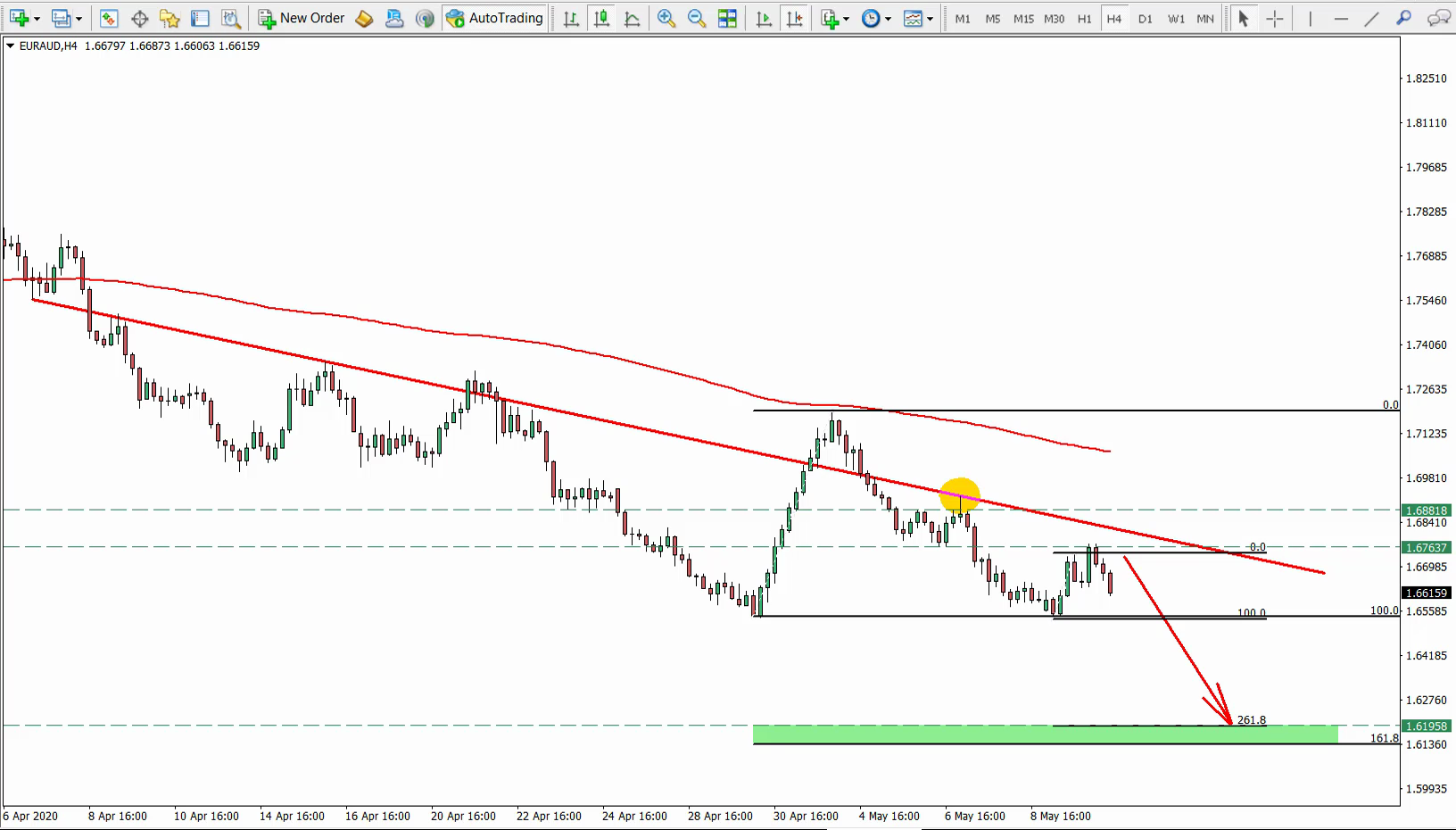The width and height of the screenshot is (1456, 830).
Task: Expand the new chart dropdown arrow
Action: pyautogui.click(x=37, y=18)
